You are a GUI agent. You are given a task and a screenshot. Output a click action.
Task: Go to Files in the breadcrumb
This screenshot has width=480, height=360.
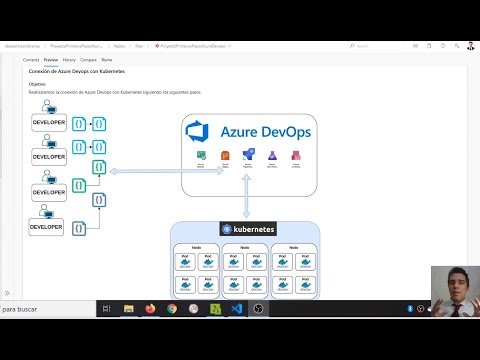point(139,46)
